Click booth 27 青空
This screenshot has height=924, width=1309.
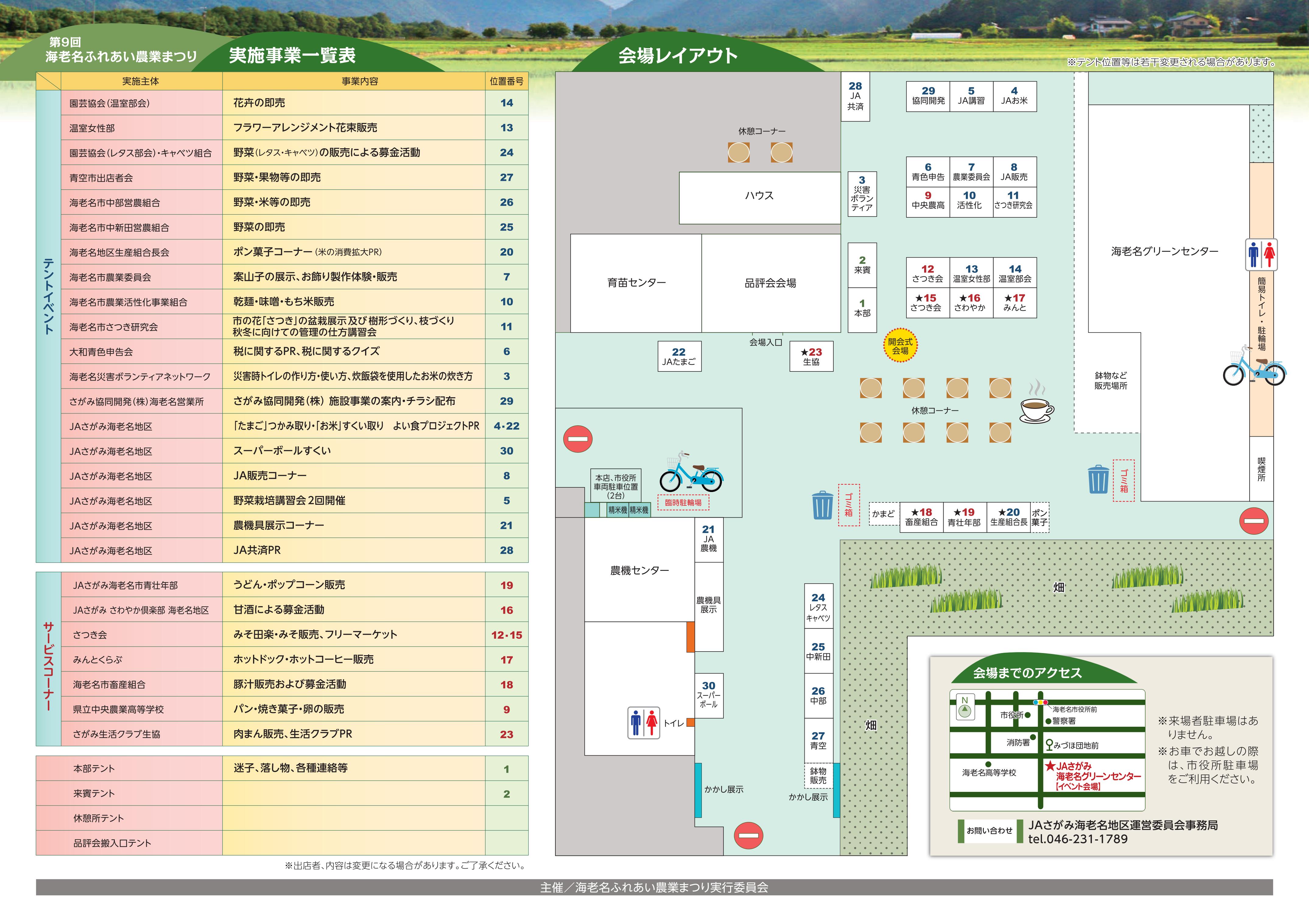coord(819,740)
